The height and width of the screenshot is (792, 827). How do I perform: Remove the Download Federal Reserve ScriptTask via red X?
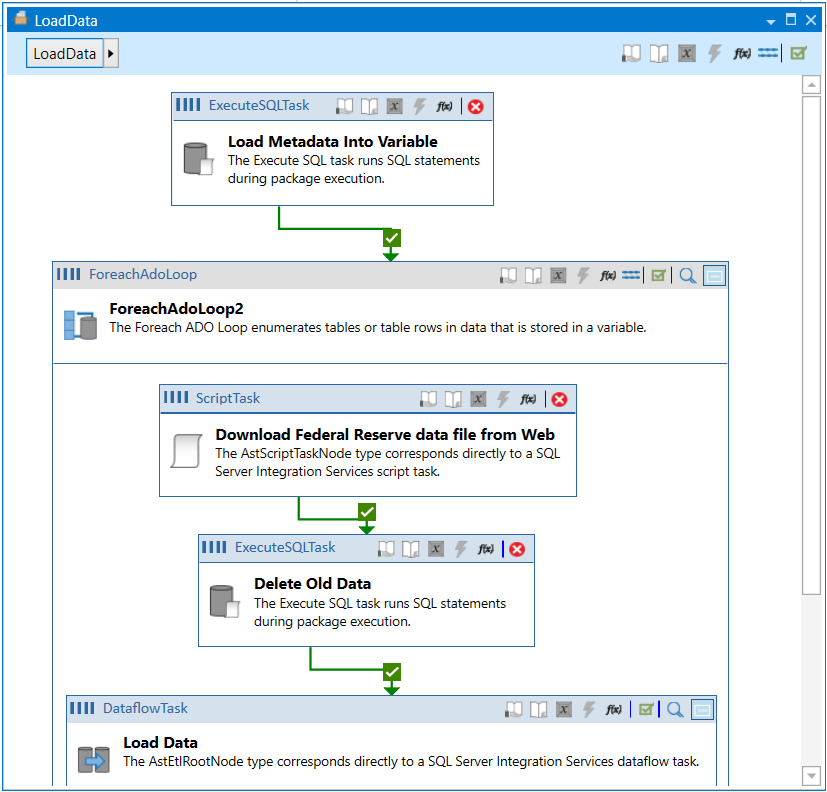pos(559,399)
